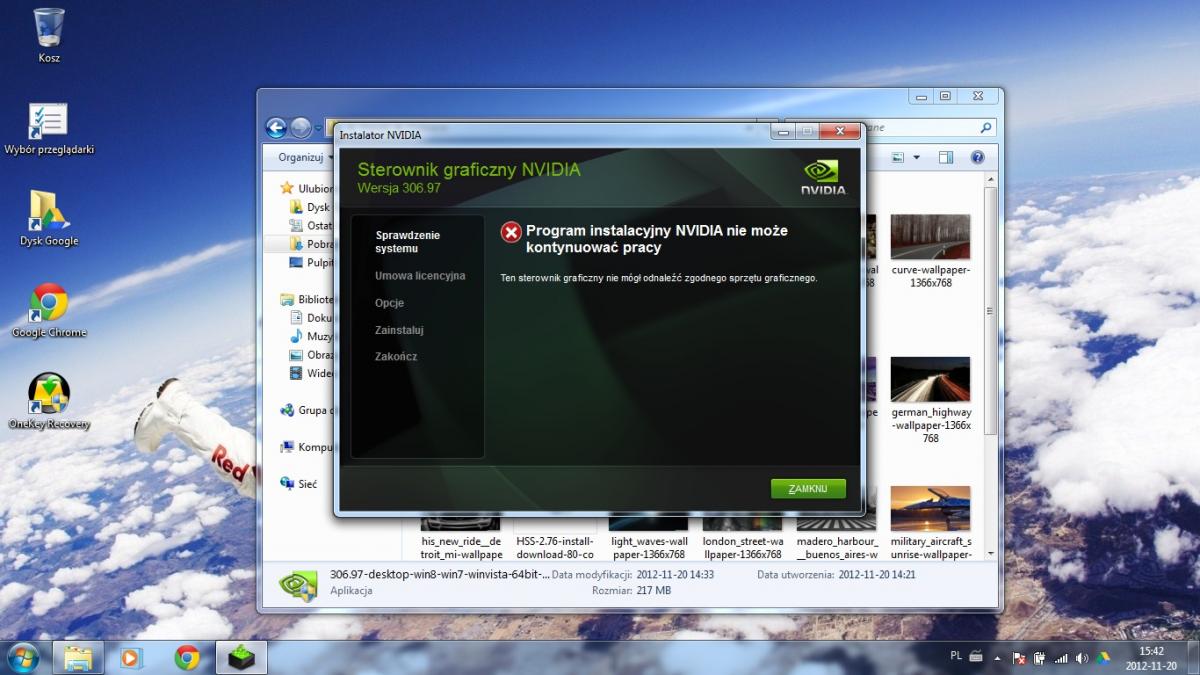
Task: Click scrollbar down arrow in Explorer
Action: pyautogui.click(x=991, y=553)
